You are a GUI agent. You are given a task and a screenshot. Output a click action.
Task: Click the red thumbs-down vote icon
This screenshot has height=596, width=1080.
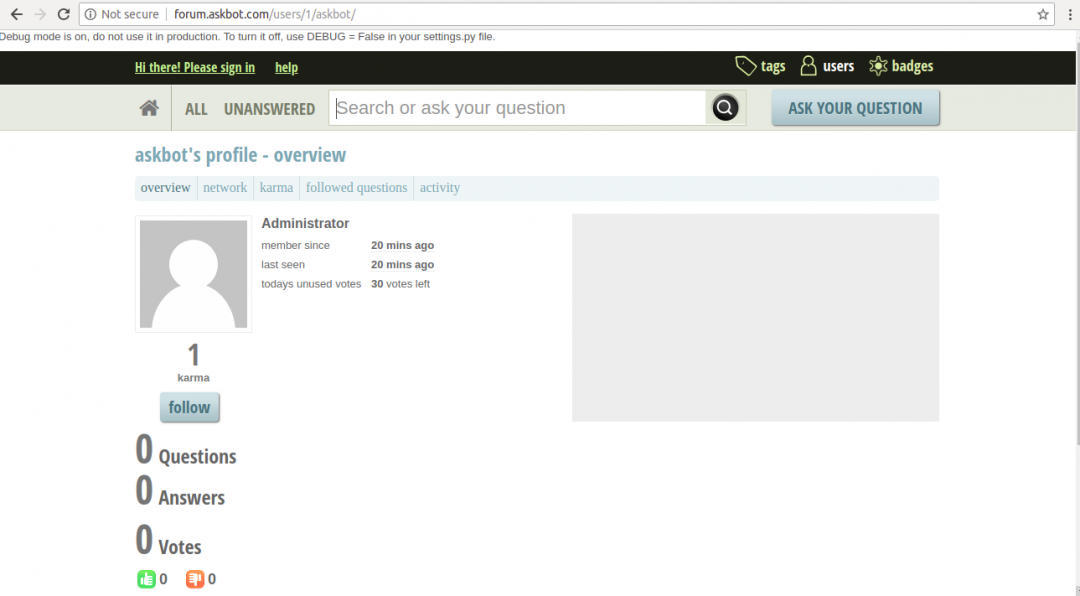coord(196,578)
